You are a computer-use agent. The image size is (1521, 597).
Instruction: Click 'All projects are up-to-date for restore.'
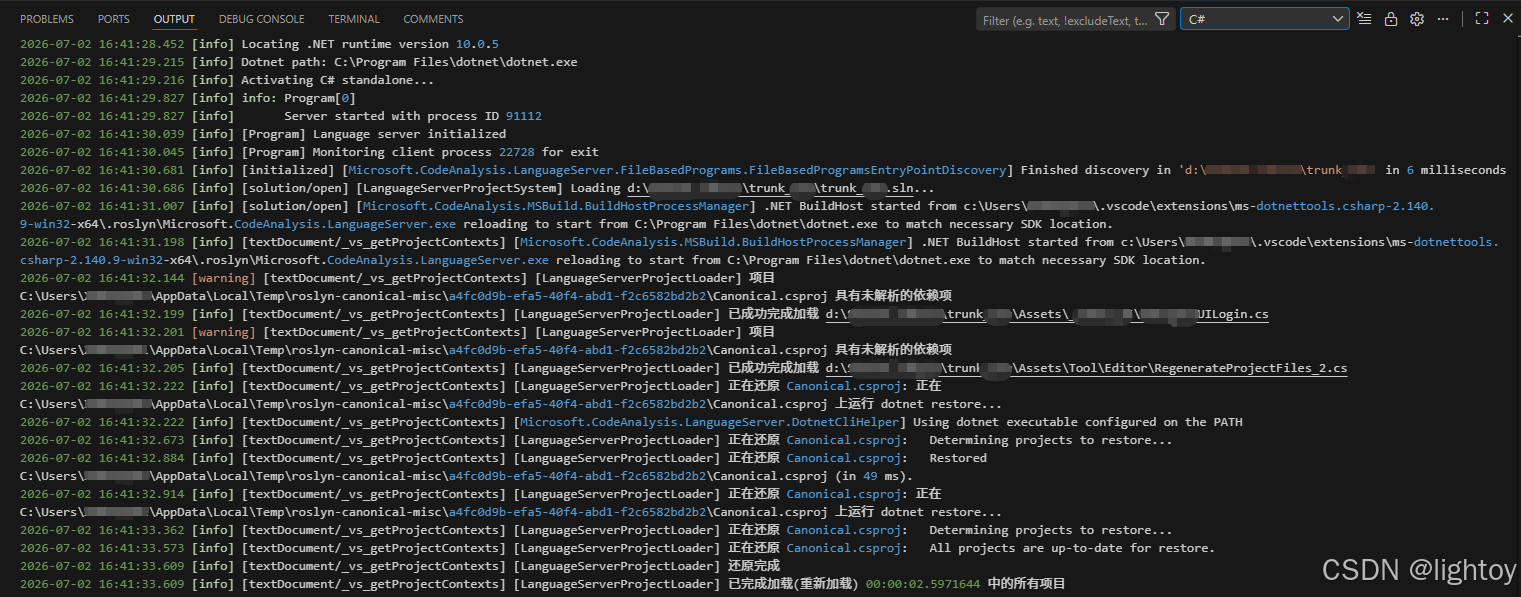pos(1072,548)
